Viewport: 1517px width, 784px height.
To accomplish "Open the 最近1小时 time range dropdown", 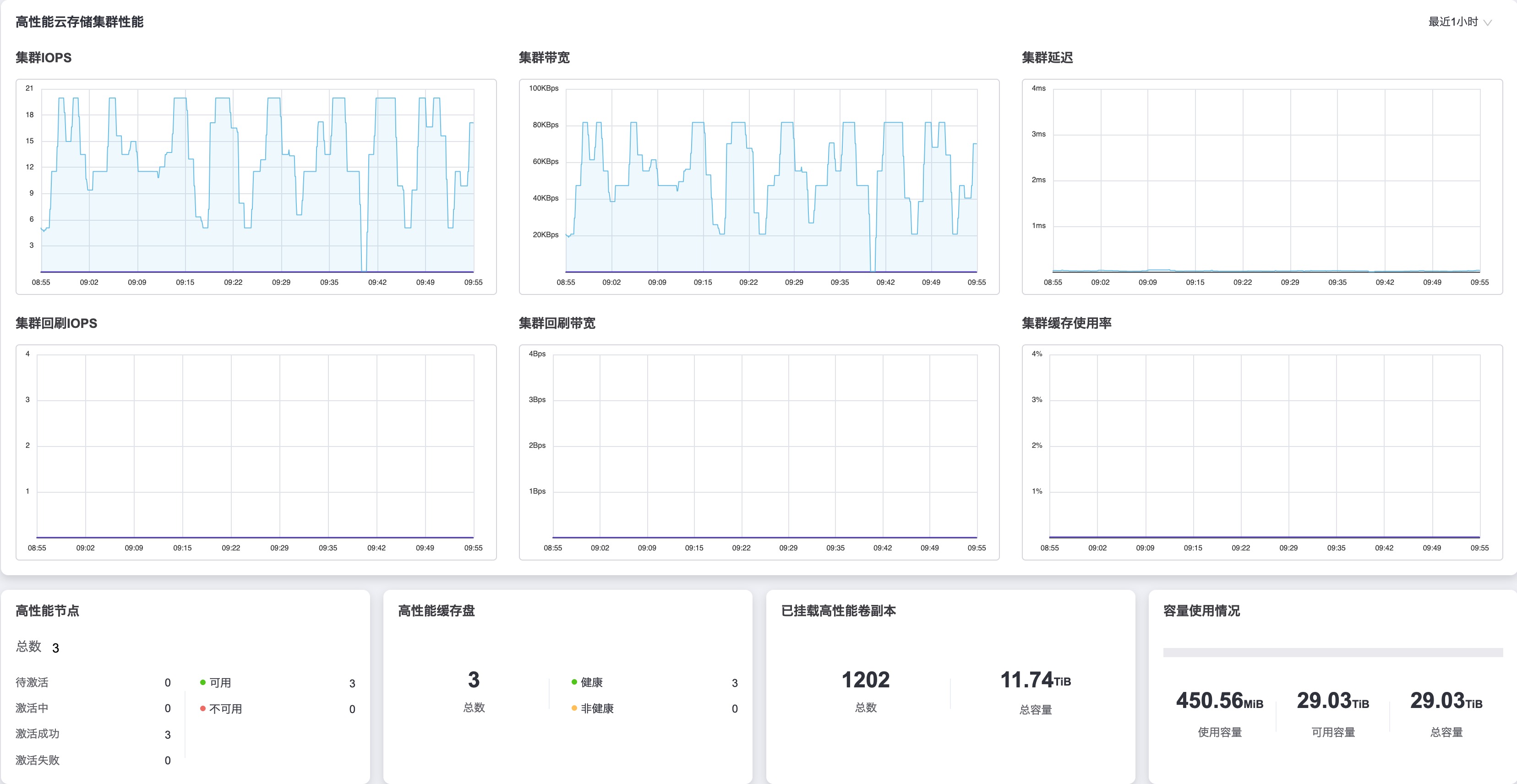I will click(1453, 22).
